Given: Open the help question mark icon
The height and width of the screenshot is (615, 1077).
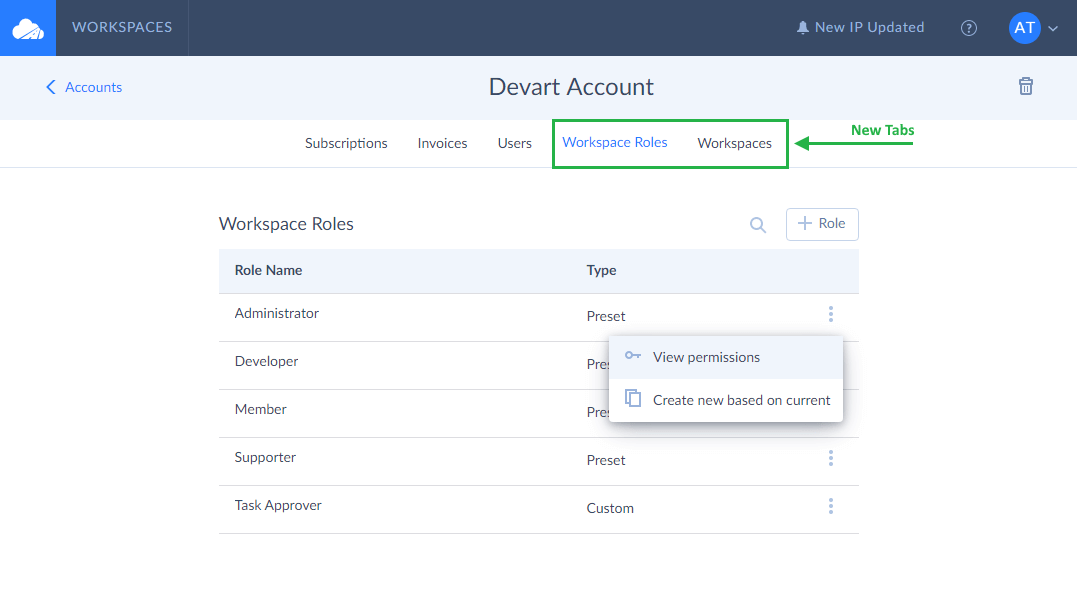Looking at the screenshot, I should (968, 28).
